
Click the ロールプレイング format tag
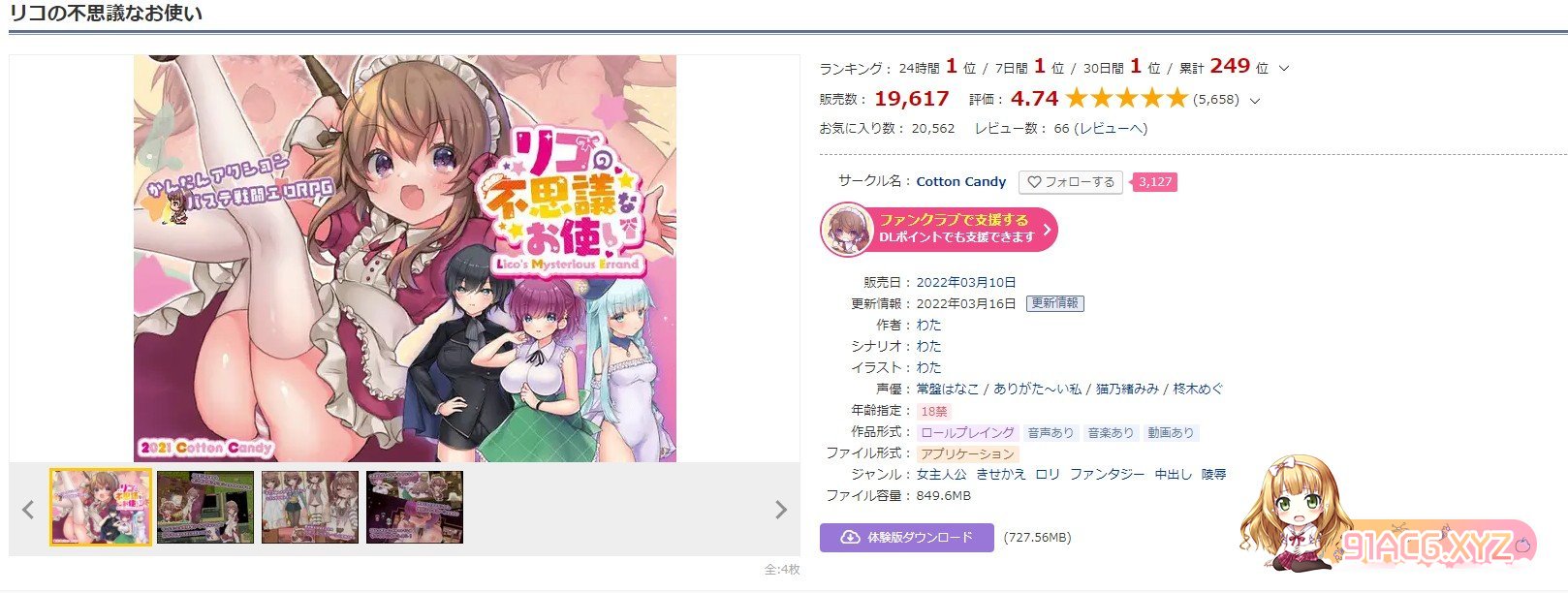pyautogui.click(x=967, y=432)
